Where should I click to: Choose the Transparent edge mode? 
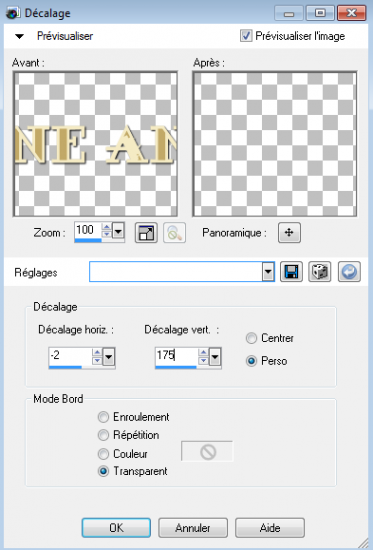point(103,471)
